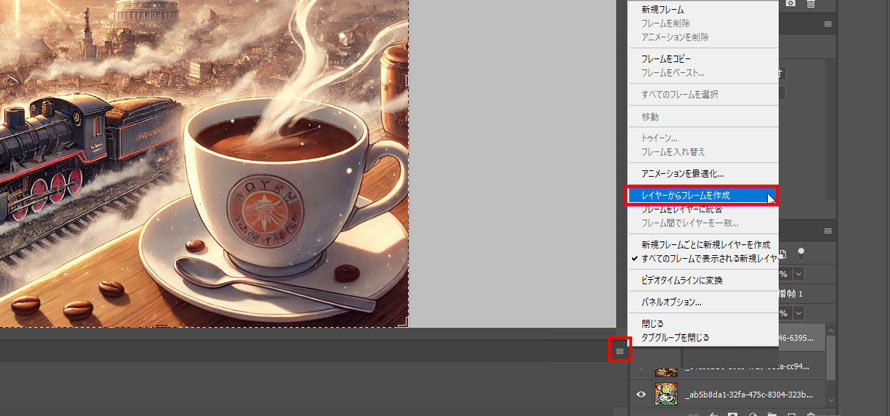Screen dimensions: 890x416
Task: Click レイヤーからフレームを作成 menu item
Action: coord(701,195)
